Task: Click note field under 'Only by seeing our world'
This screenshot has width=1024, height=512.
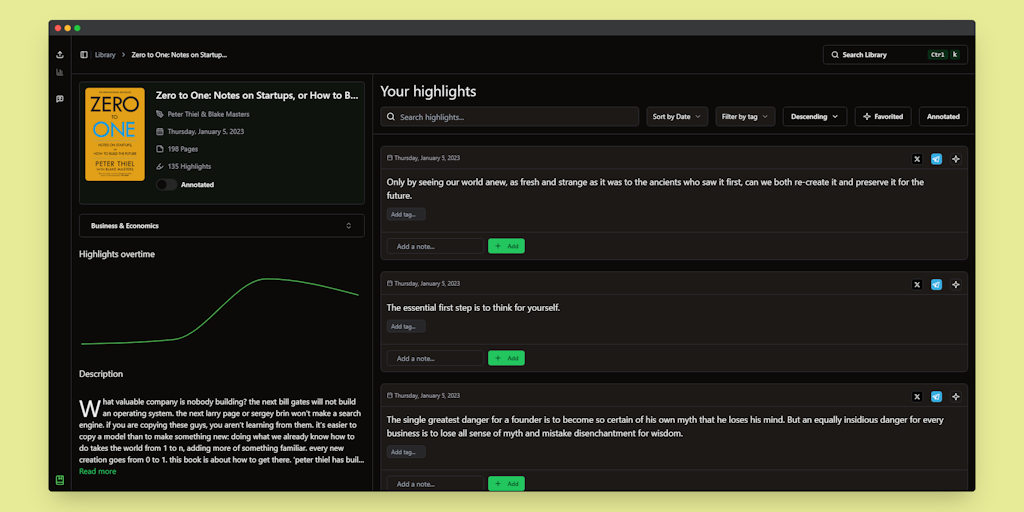Action: (x=435, y=246)
